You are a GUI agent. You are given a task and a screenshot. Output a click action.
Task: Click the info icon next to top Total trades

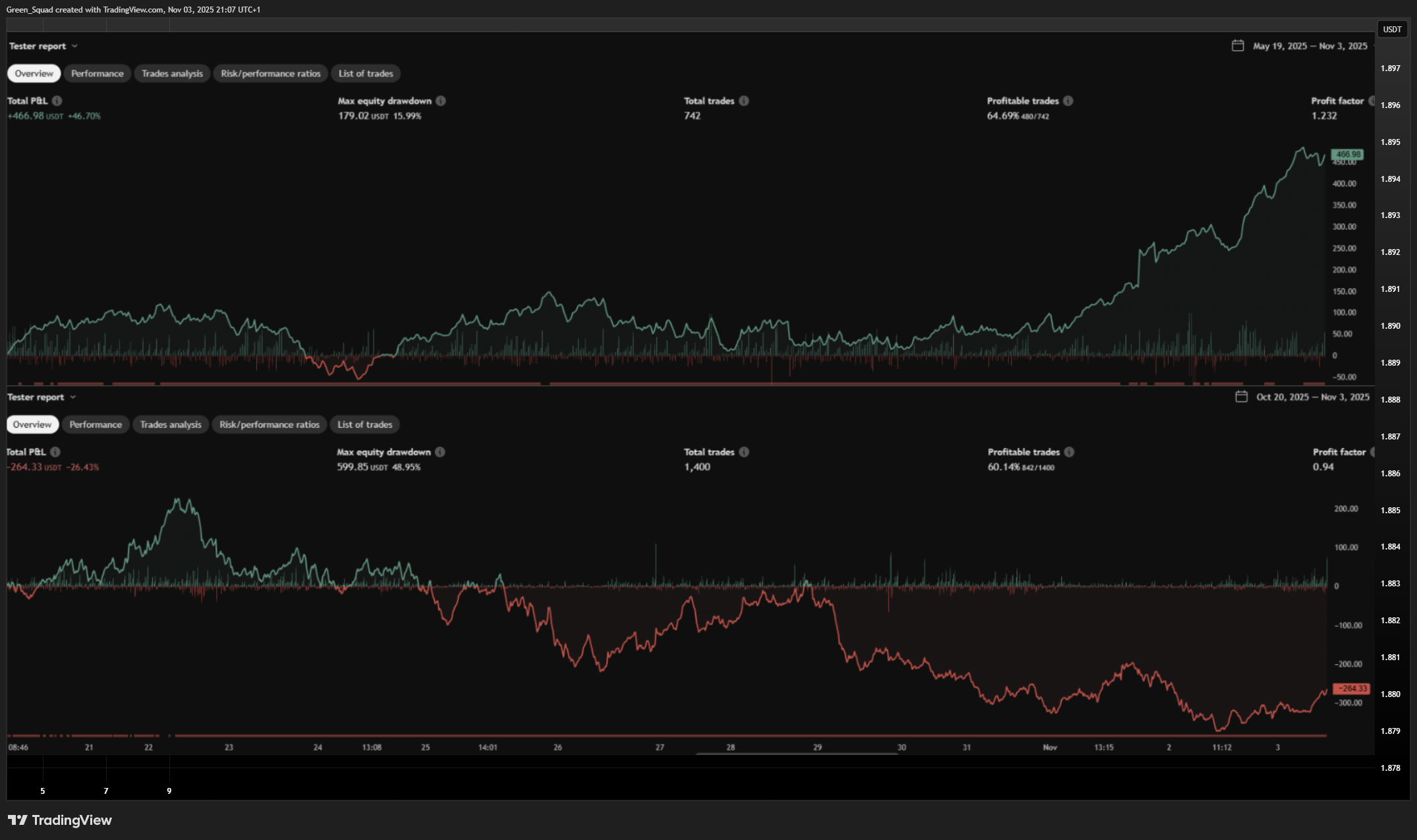click(744, 101)
